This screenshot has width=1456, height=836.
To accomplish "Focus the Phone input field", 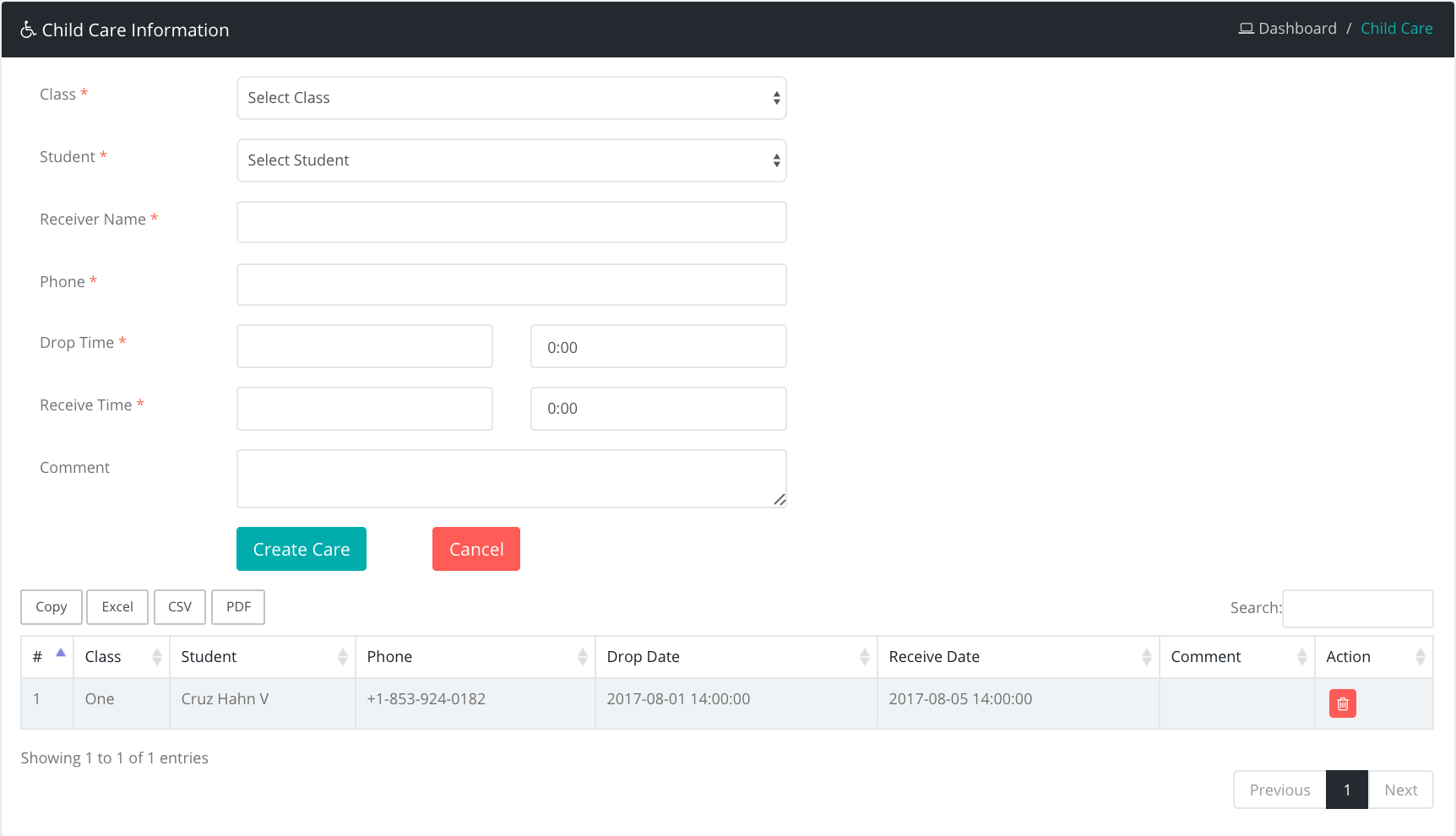I will click(512, 285).
